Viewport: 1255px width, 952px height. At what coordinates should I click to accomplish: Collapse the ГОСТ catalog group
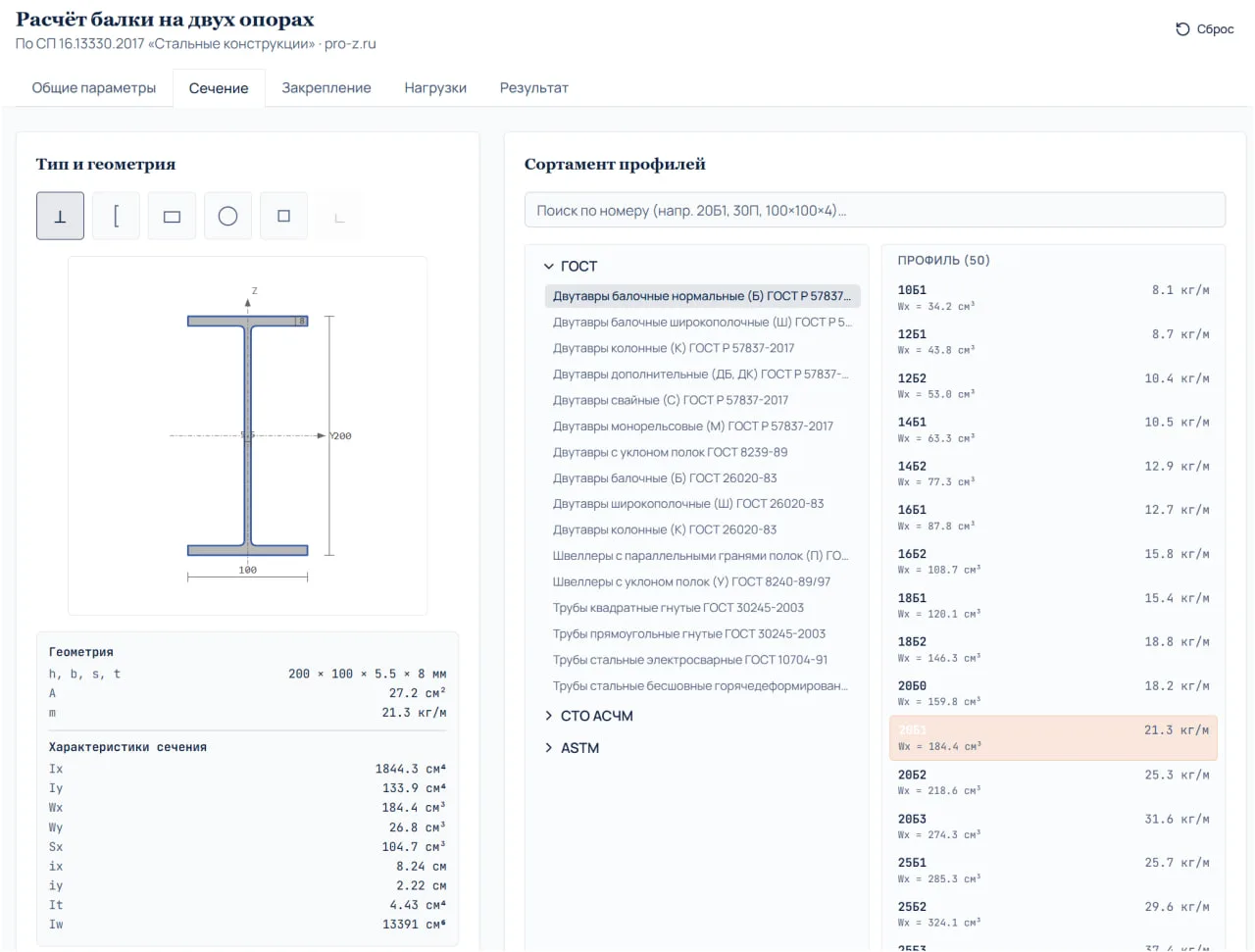coord(571,267)
